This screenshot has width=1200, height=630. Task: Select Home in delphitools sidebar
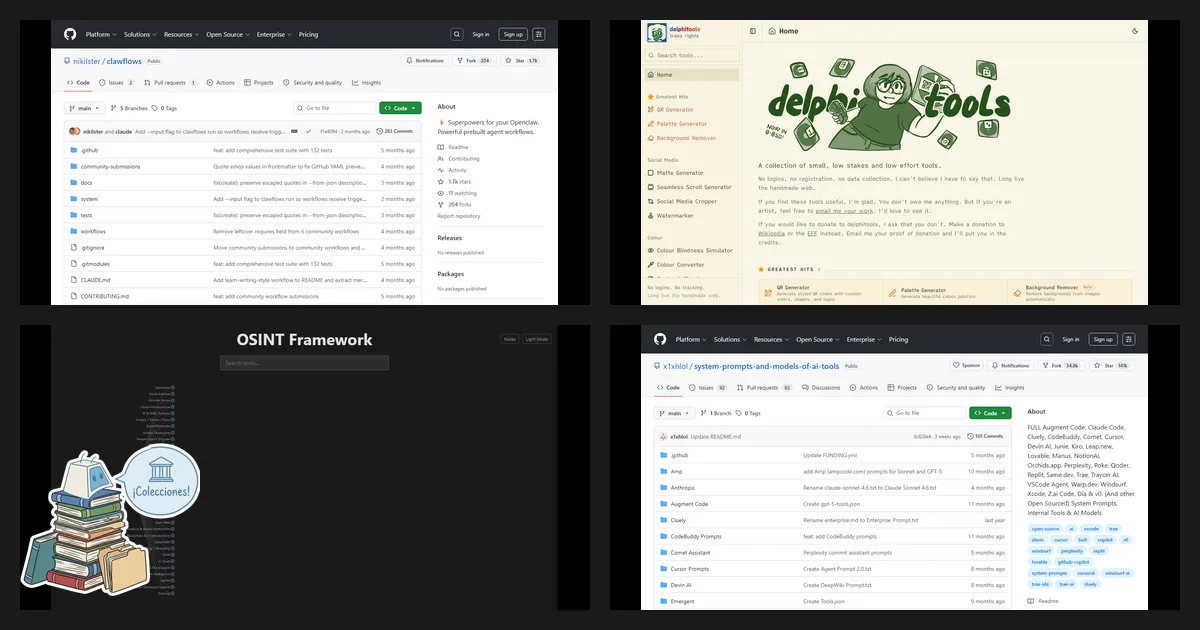click(x=692, y=75)
